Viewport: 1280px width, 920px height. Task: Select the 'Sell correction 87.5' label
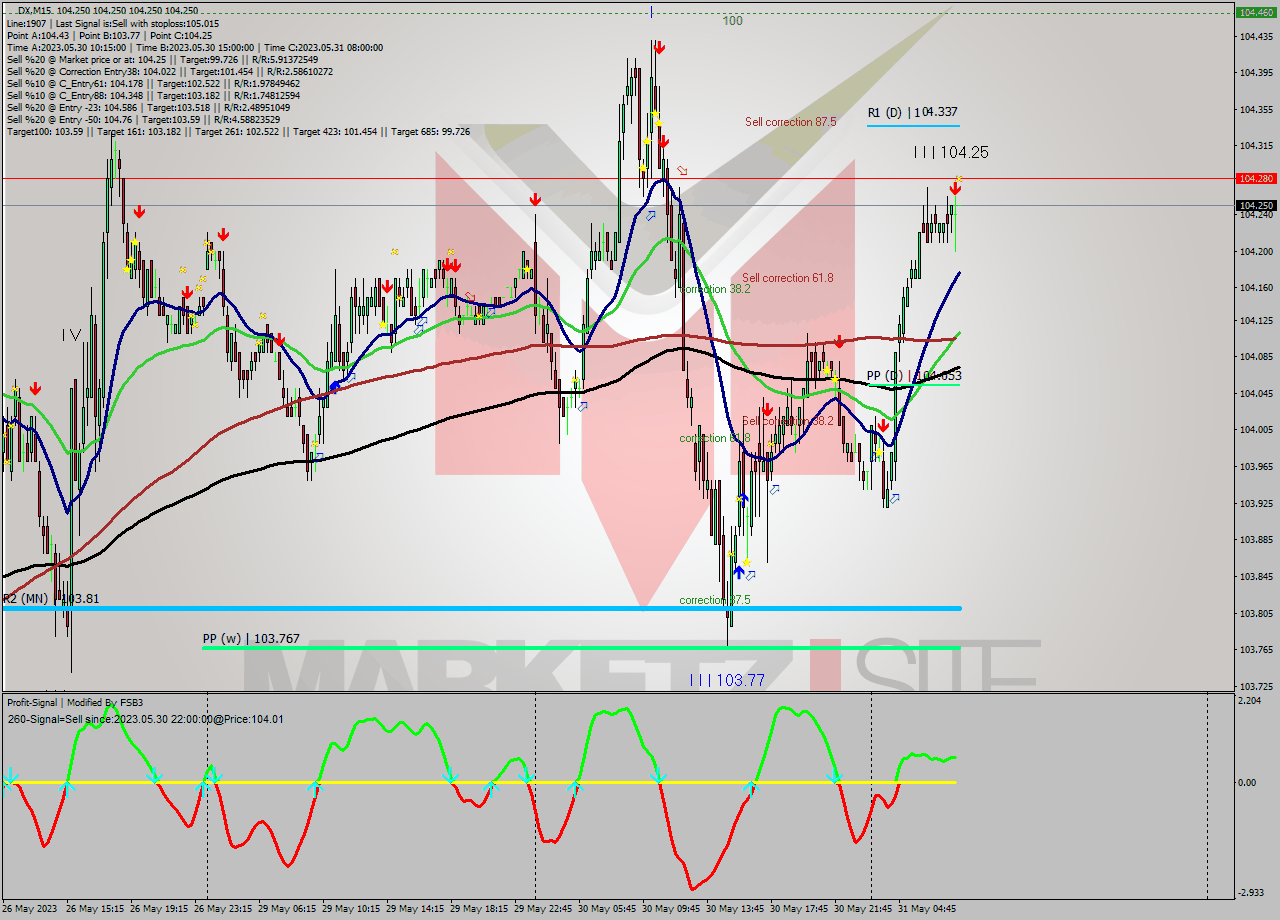[x=790, y=122]
